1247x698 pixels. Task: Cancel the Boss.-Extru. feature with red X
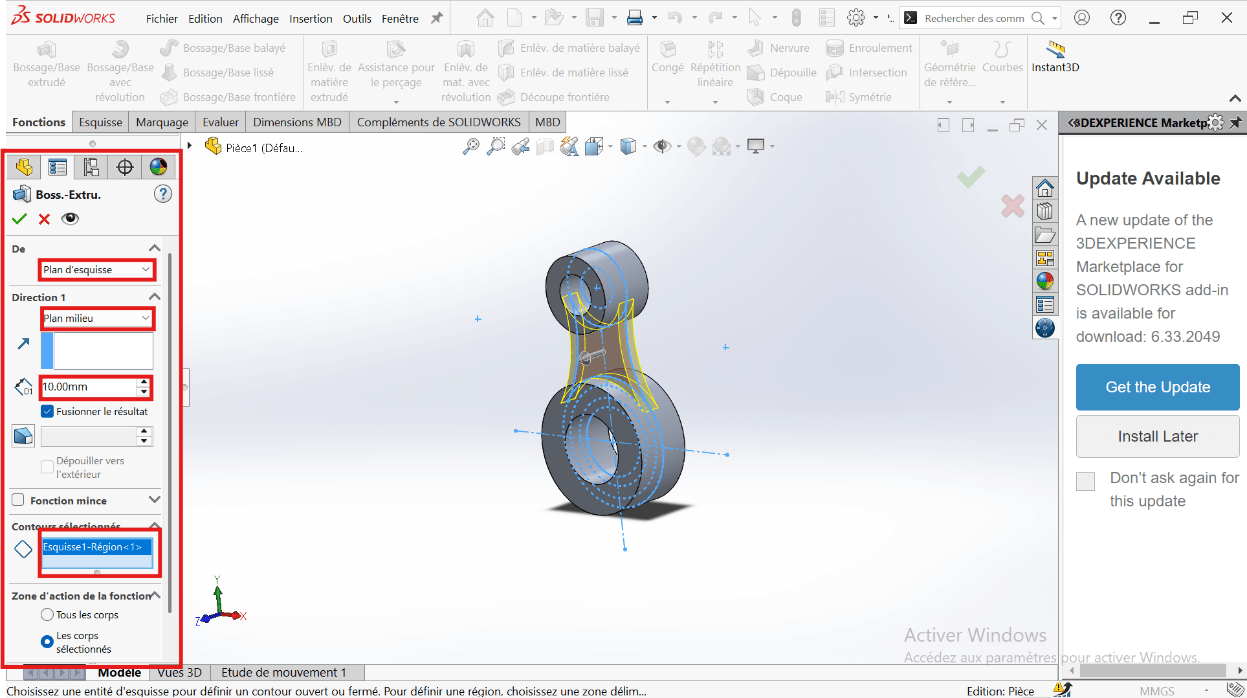[x=44, y=219]
